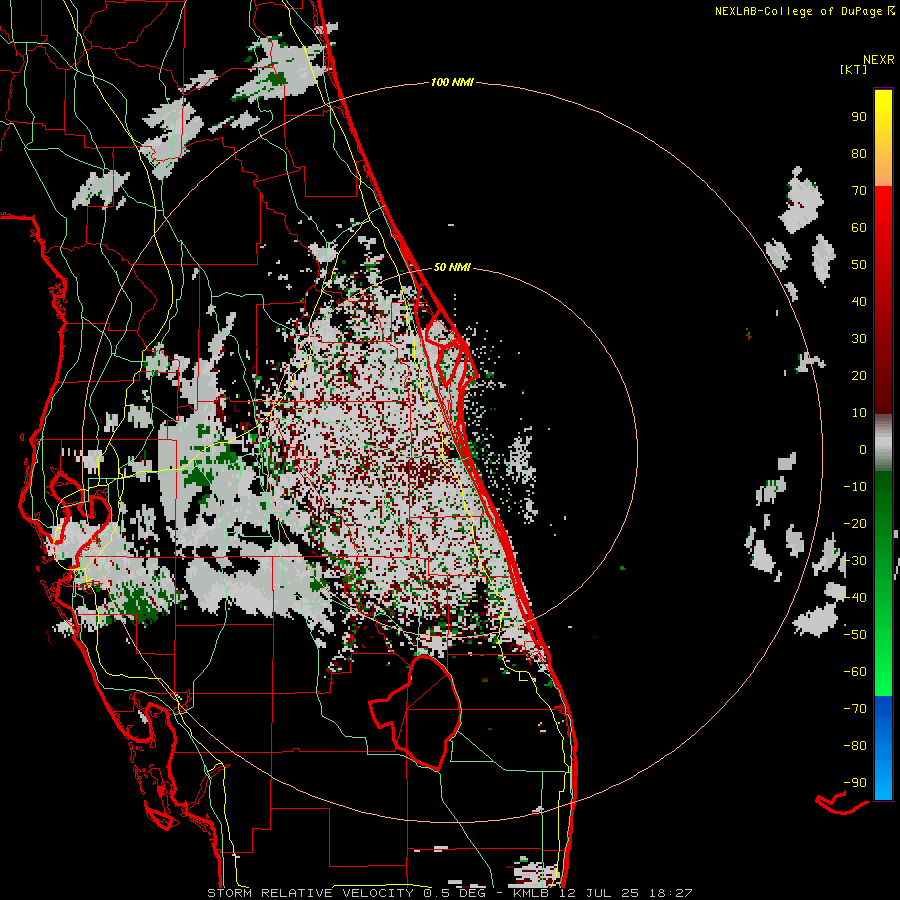
Task: Select the 50 NMI range ring label
Action: 452,267
